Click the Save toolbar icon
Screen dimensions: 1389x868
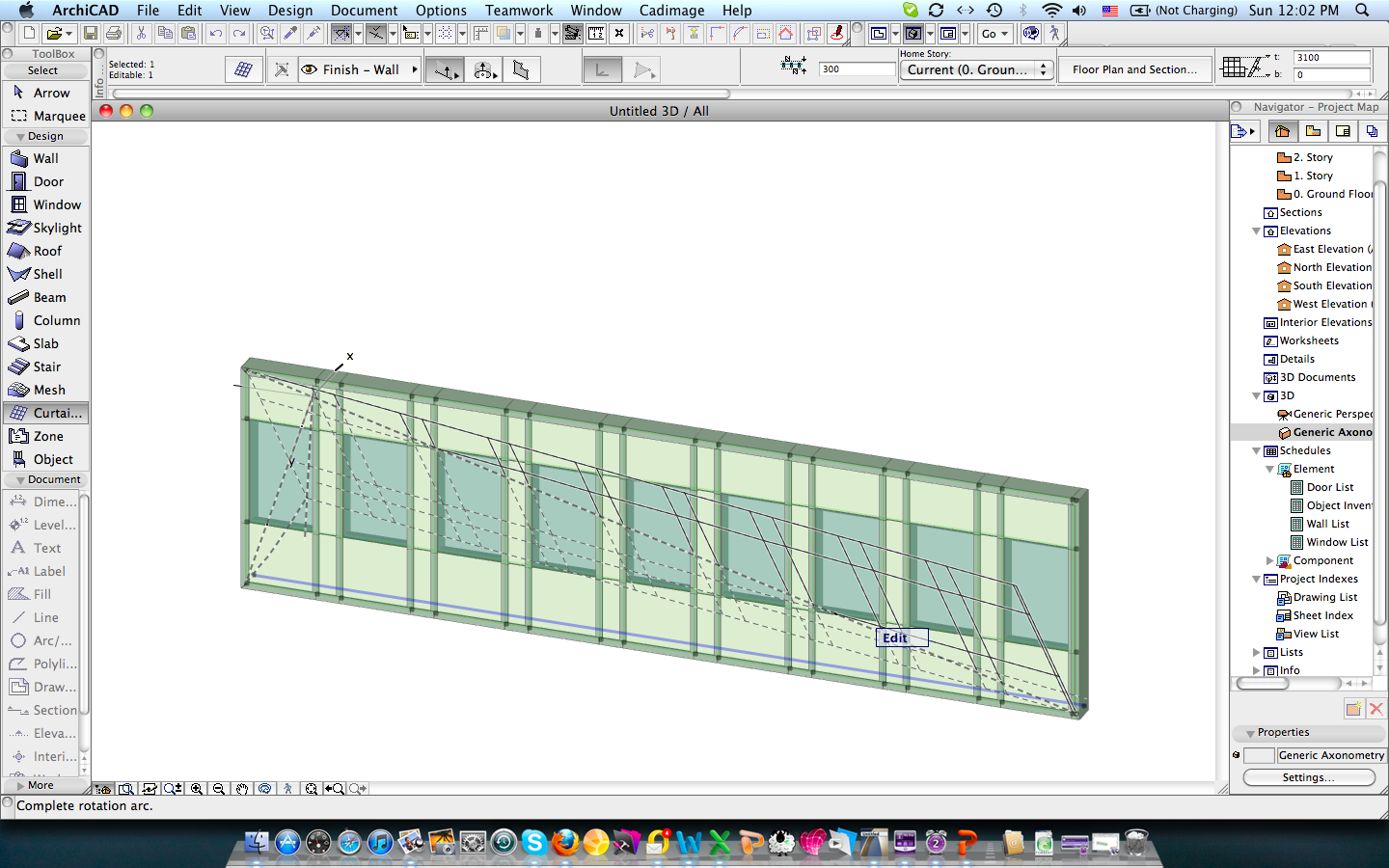click(91, 33)
